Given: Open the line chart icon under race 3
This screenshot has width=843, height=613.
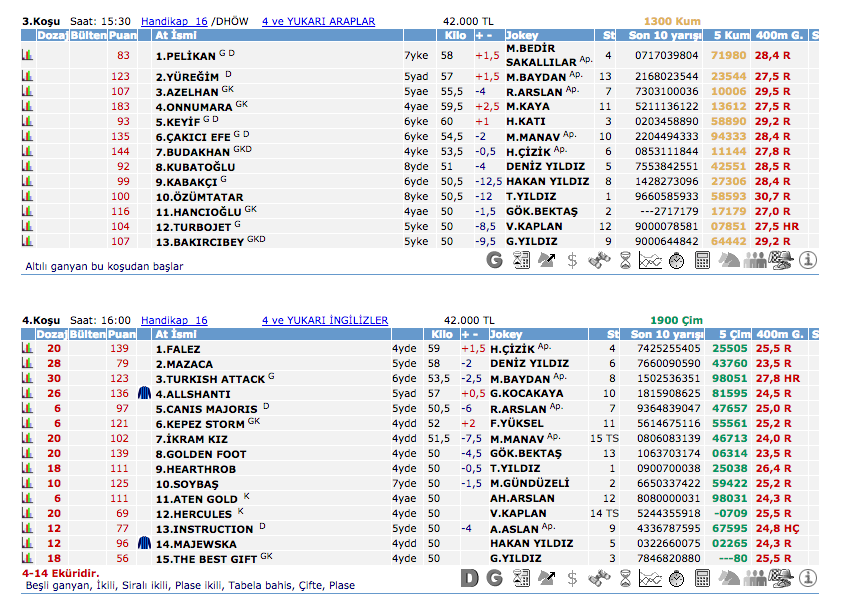Looking at the screenshot, I should click(650, 260).
